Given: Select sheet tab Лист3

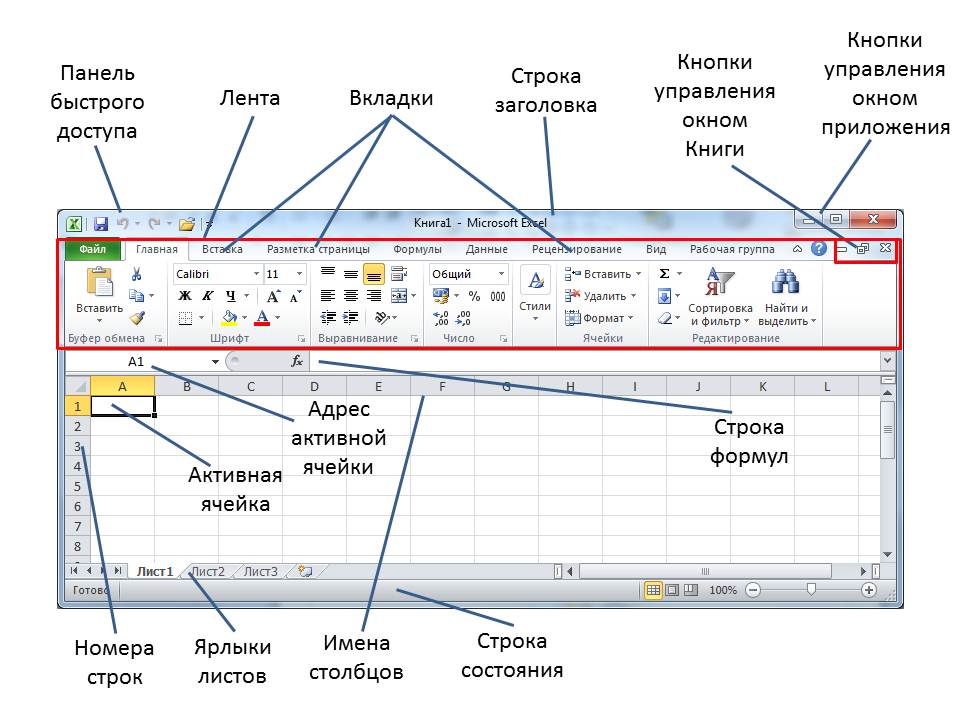Looking at the screenshot, I should (x=261, y=572).
